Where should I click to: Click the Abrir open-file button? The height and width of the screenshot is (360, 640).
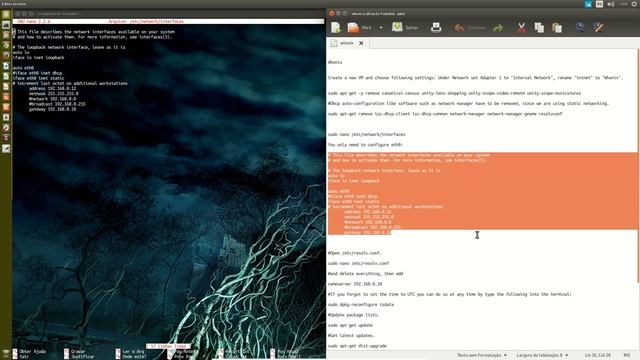[360, 27]
